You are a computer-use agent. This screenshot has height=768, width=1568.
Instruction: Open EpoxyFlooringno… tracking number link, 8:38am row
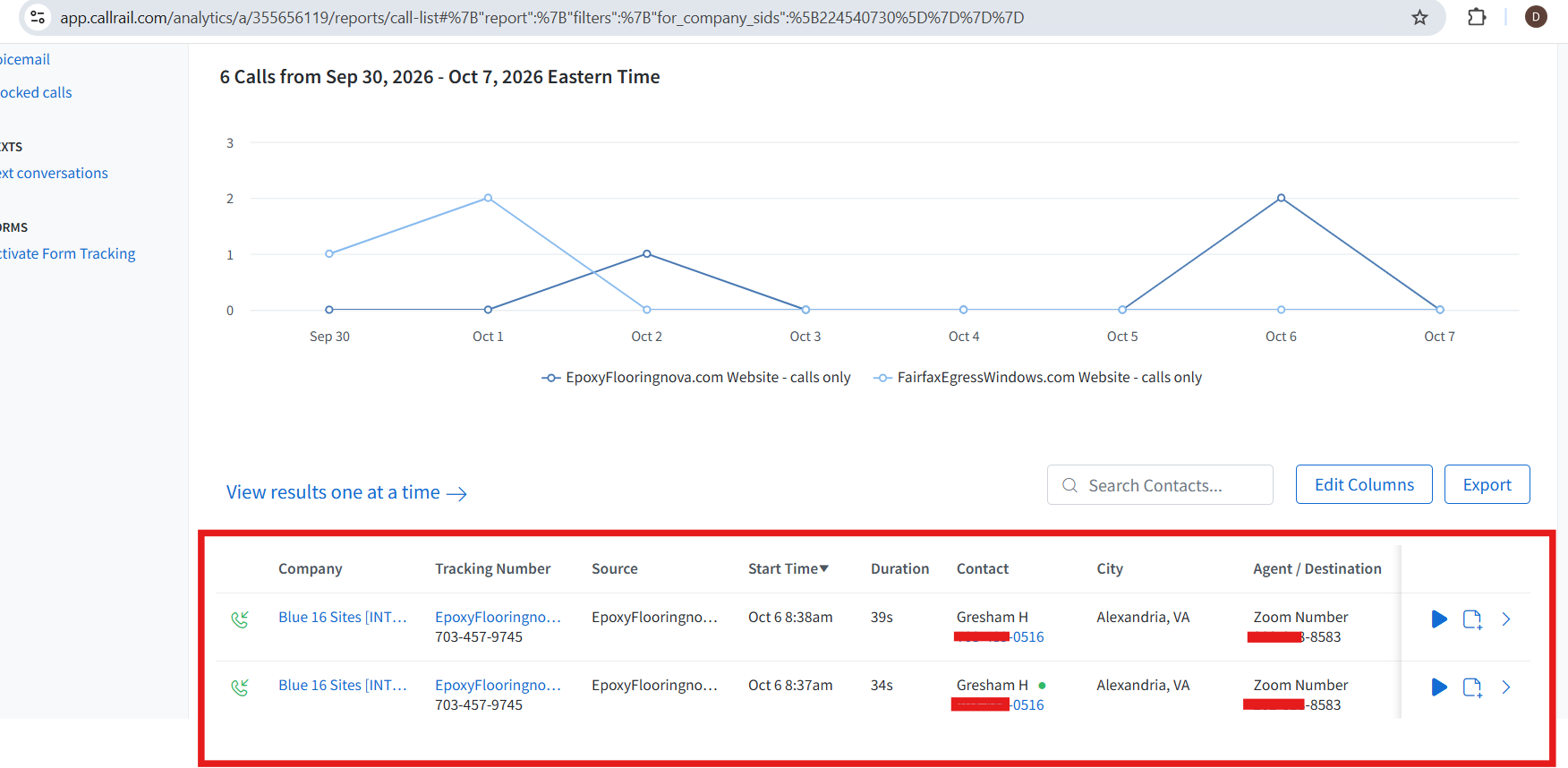point(499,617)
